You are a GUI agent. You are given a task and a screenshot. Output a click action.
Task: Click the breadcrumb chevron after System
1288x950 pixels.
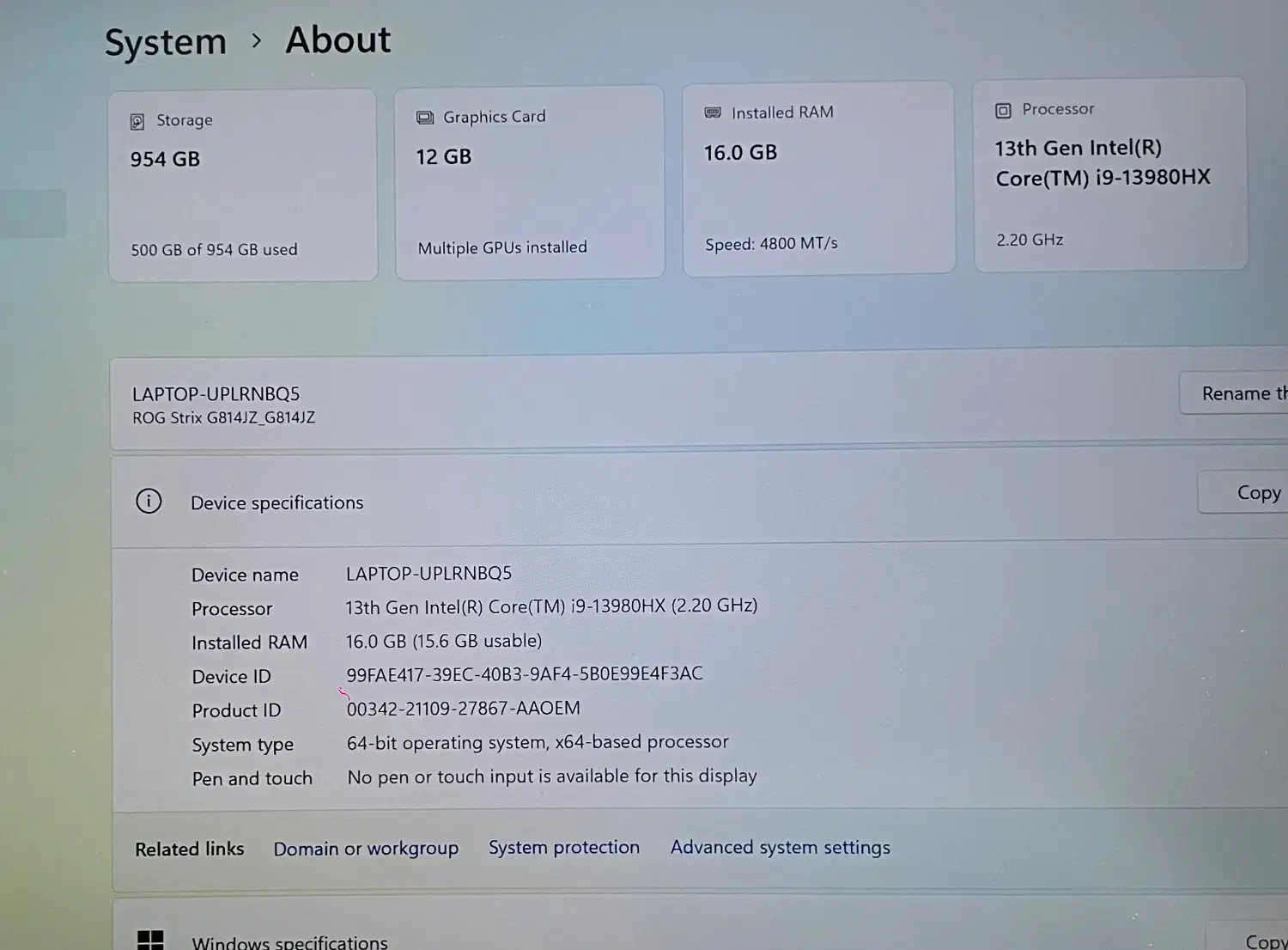point(257,40)
